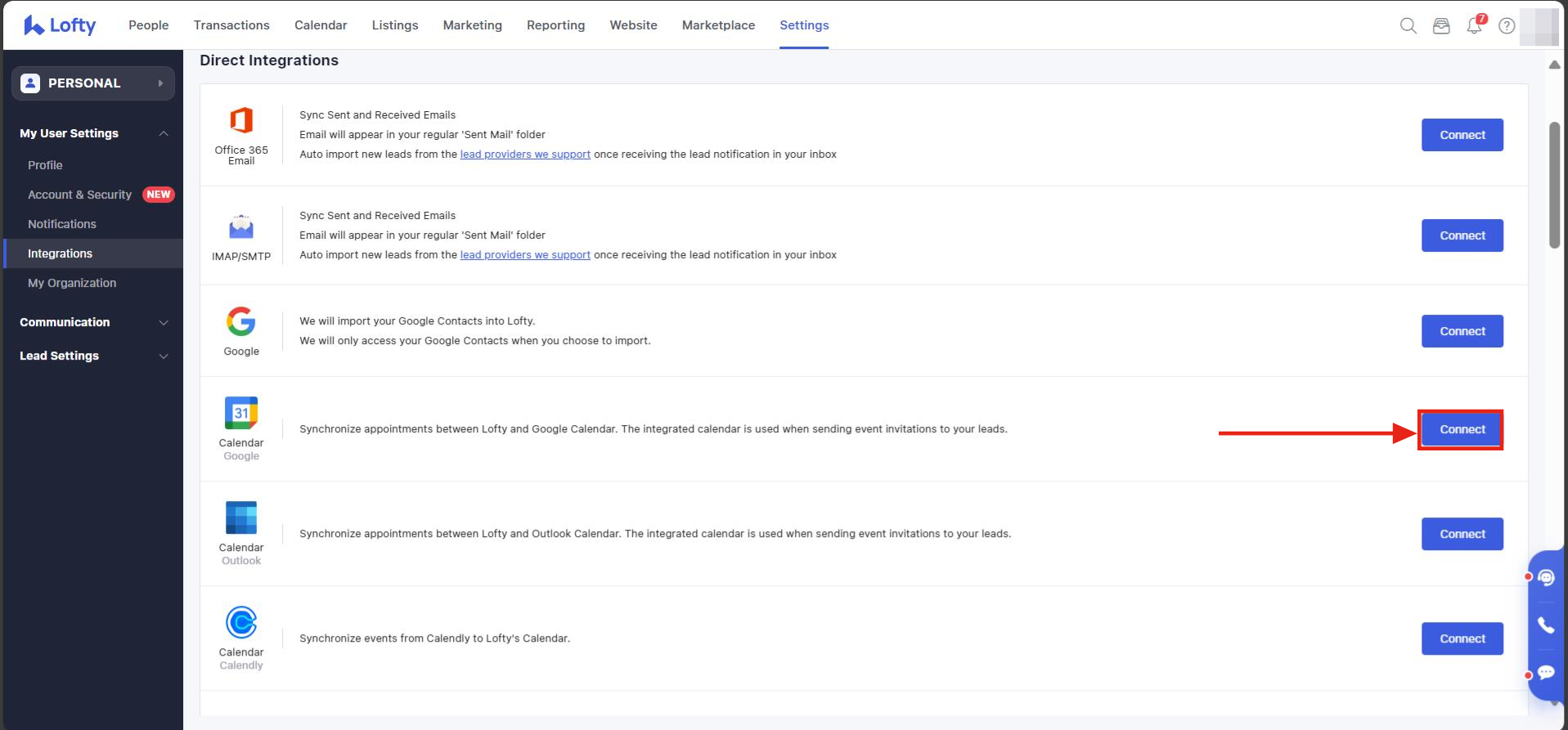Open the inbox tray icon
The width and height of the screenshot is (1568, 730).
coord(1441,26)
